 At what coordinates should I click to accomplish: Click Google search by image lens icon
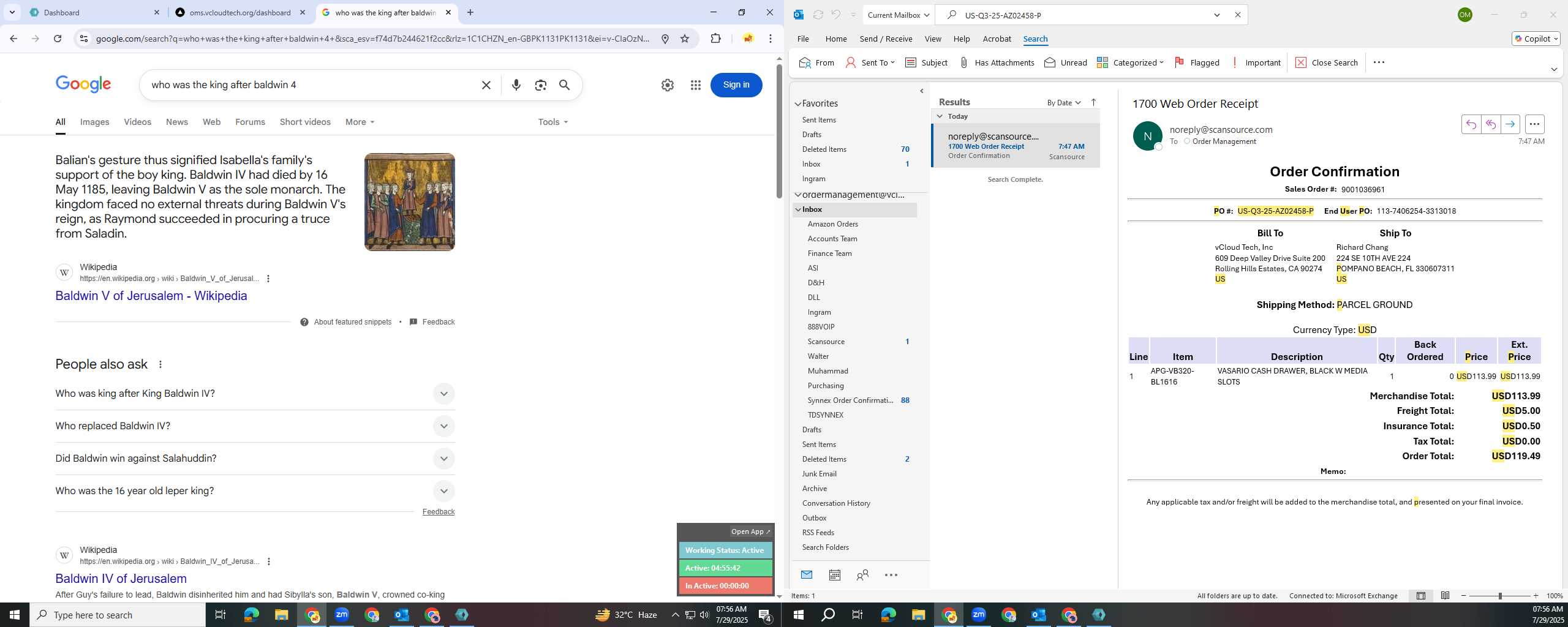540,85
